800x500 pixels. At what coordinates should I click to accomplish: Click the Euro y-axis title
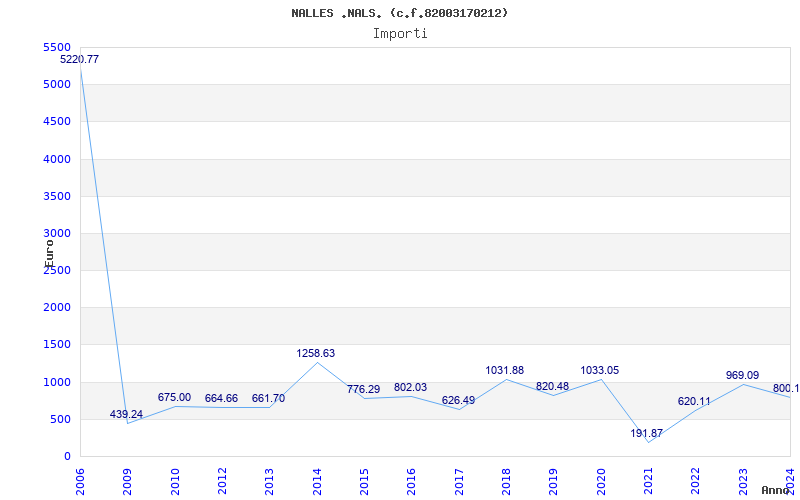pos(49,254)
